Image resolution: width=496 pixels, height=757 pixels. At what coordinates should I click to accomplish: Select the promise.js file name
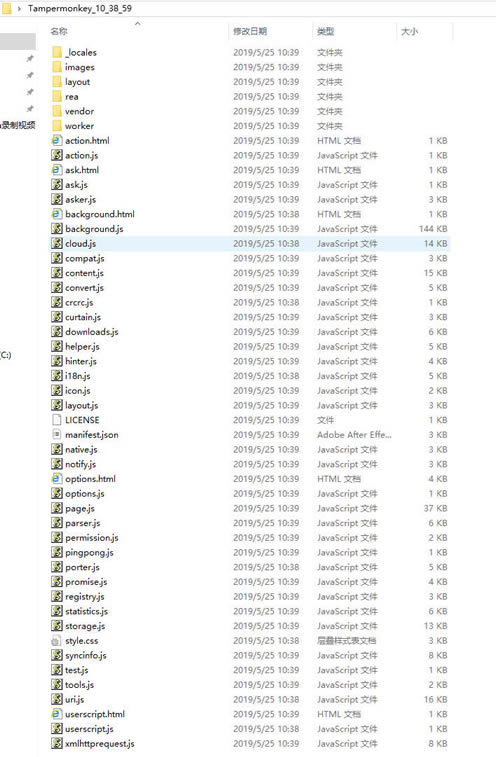click(x=86, y=582)
